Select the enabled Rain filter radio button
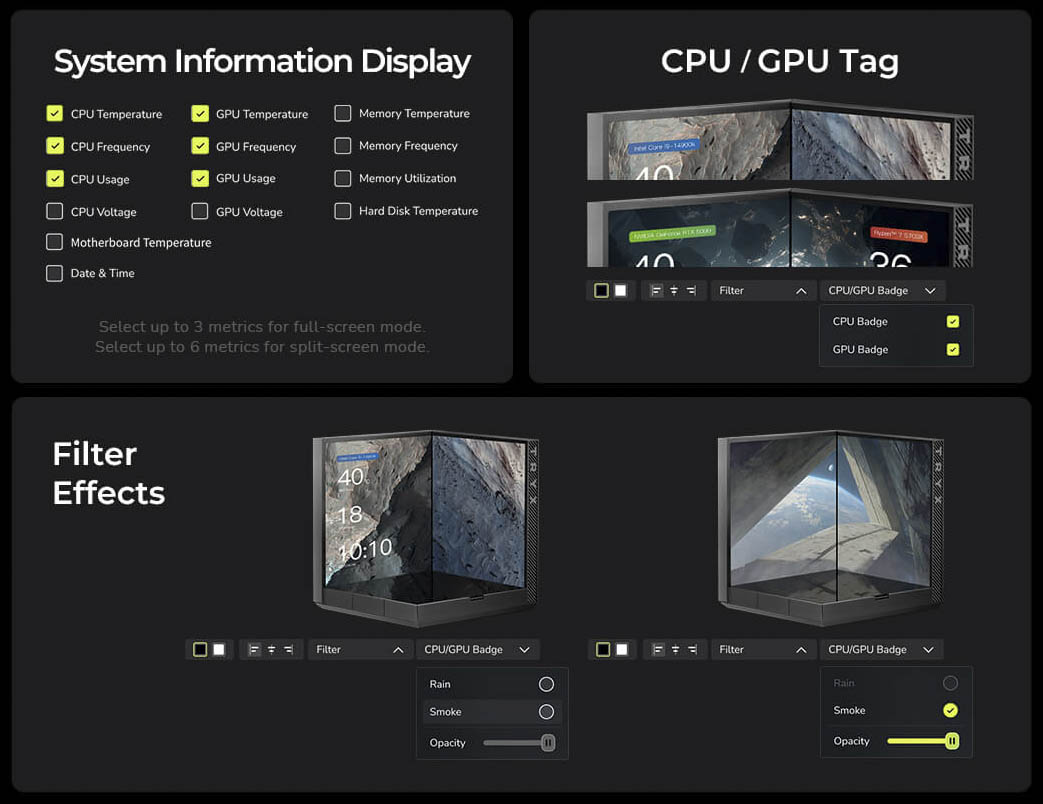The height and width of the screenshot is (804, 1043). (546, 684)
